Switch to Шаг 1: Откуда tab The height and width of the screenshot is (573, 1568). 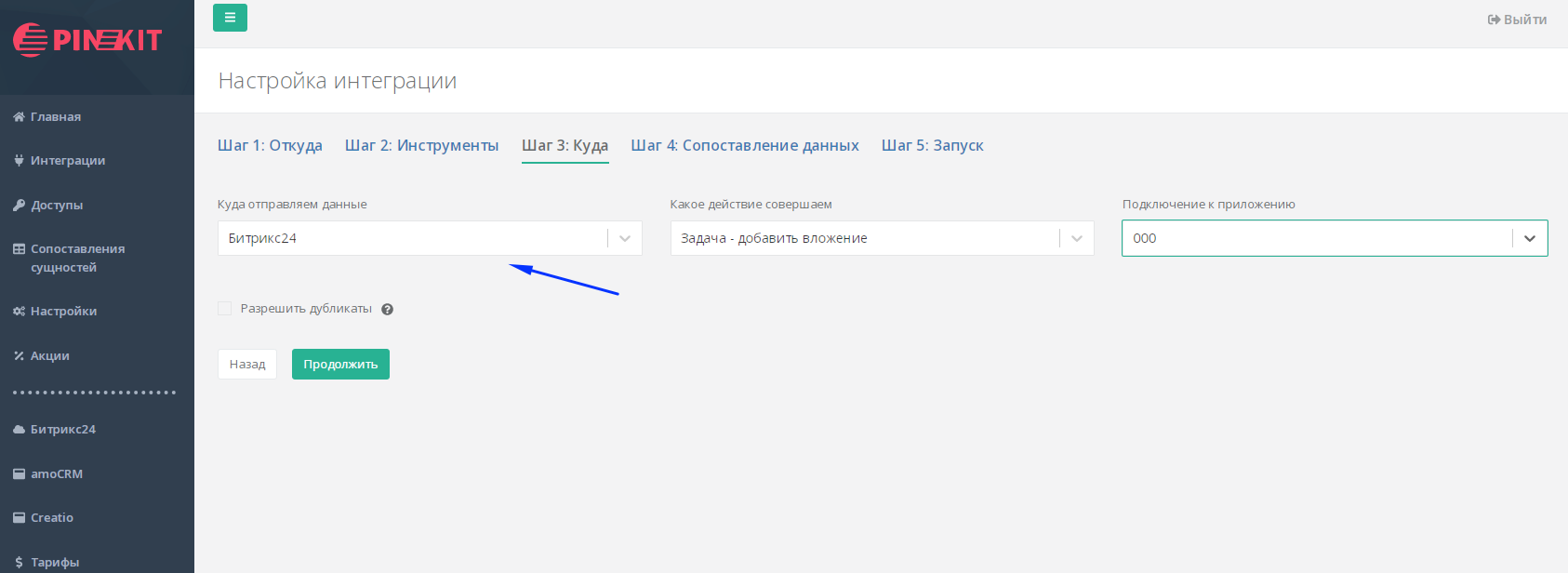(x=270, y=146)
